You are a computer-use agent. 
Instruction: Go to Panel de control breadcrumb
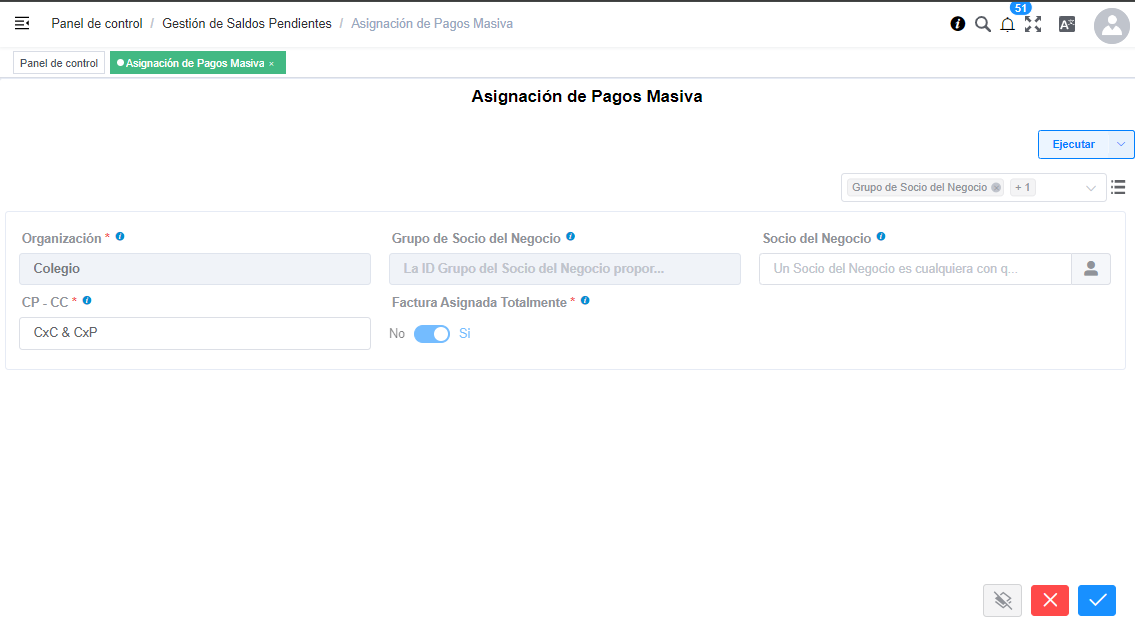[97, 24]
